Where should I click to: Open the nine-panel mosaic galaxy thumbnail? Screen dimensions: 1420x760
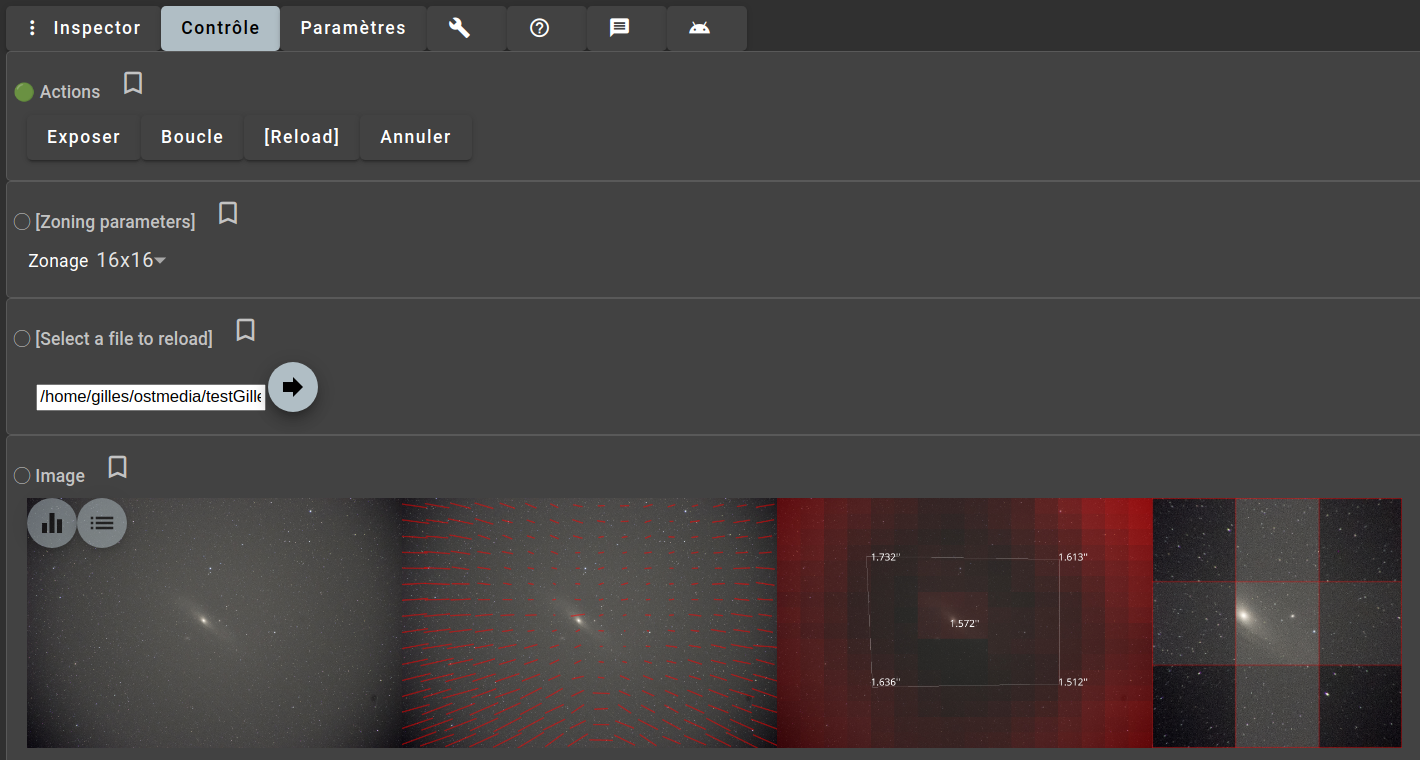click(x=1277, y=622)
